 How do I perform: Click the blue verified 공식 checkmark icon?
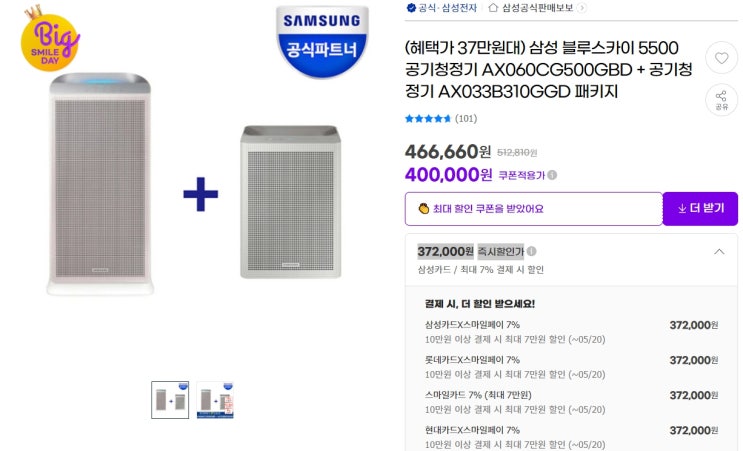(x=411, y=7)
